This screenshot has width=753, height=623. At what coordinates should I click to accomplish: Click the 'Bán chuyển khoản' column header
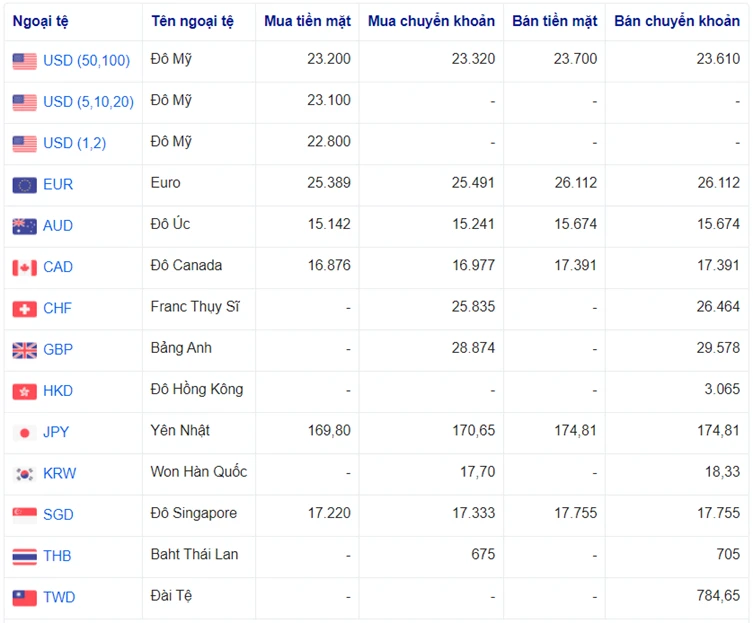pyautogui.click(x=676, y=21)
